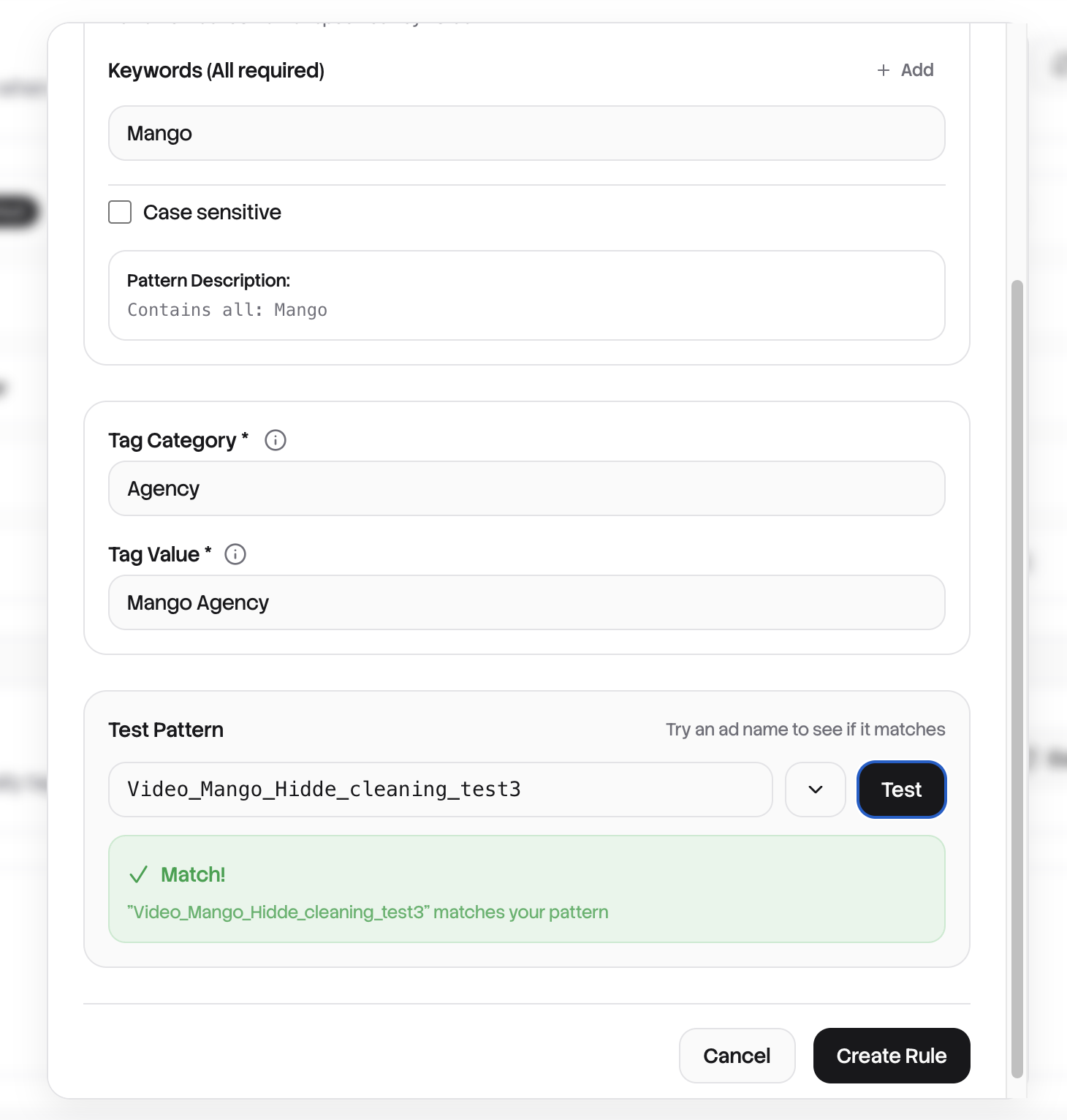Viewport: 1067px width, 1120px height.
Task: Click the "Try an ad name" hint text
Action: point(805,730)
